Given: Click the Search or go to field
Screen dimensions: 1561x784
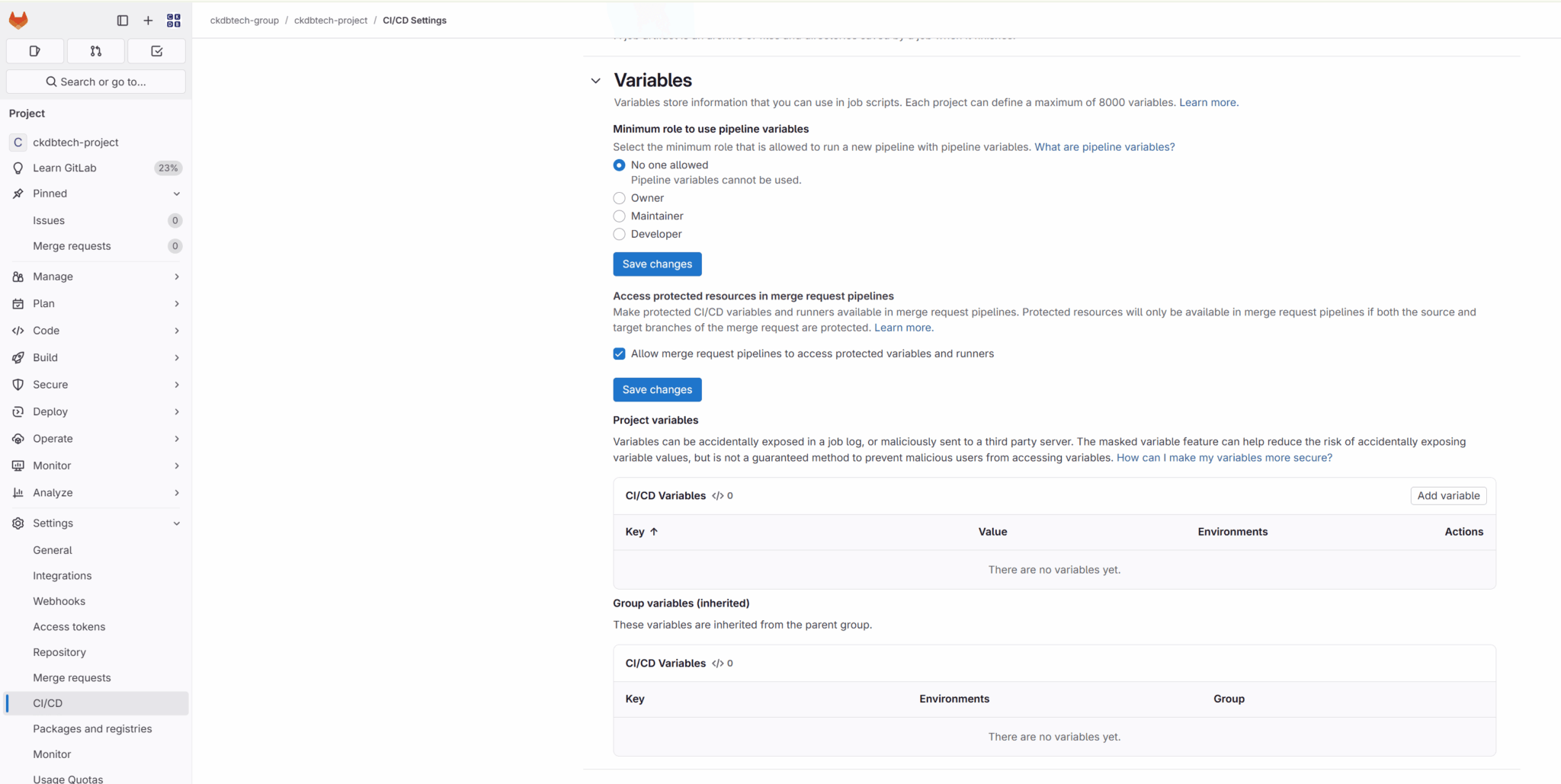Looking at the screenshot, I should point(95,82).
